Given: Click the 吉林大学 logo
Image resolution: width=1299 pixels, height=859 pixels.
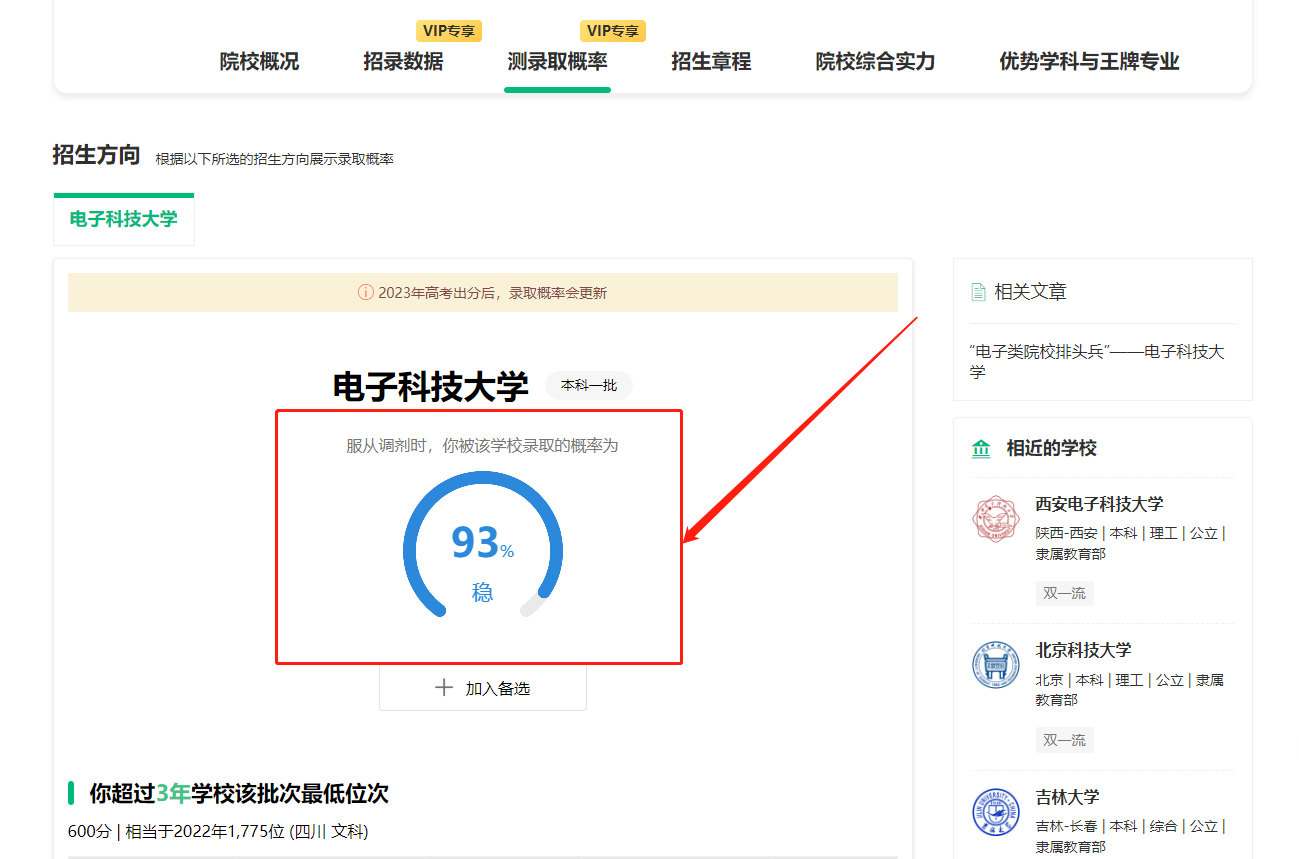Looking at the screenshot, I should click(995, 812).
